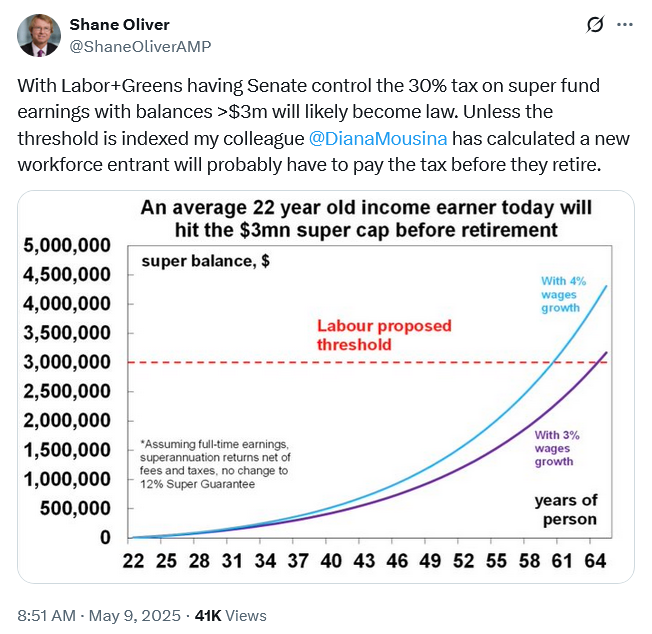
Task: Click the 'years of person' axis label
Action: [566, 509]
